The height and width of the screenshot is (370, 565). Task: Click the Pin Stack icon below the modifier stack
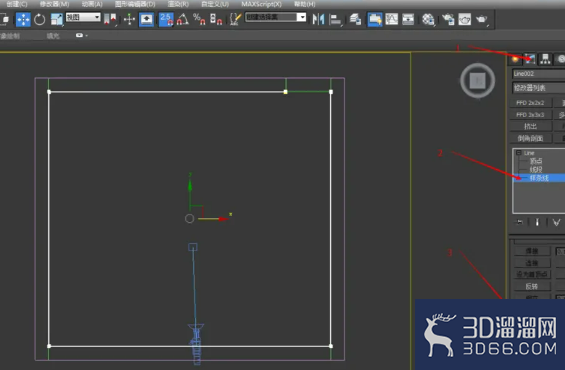(519, 222)
